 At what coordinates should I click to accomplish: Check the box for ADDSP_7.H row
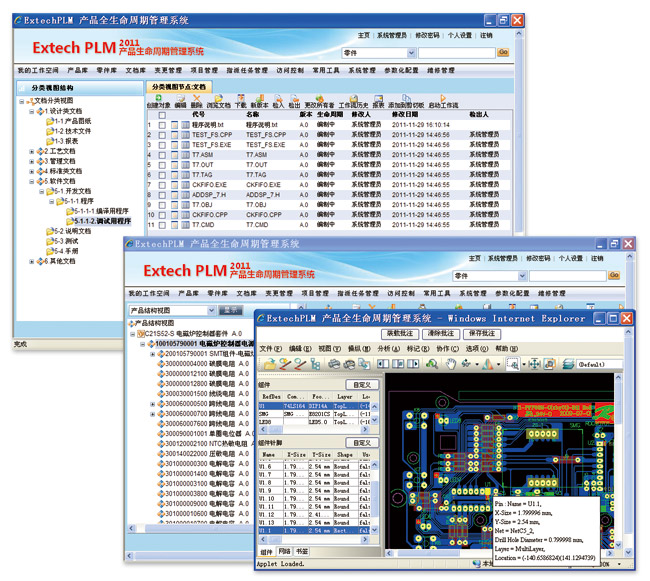[x=162, y=195]
